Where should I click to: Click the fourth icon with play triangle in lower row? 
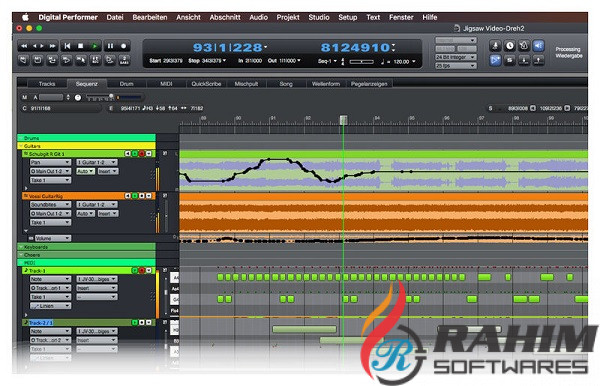click(x=67, y=60)
